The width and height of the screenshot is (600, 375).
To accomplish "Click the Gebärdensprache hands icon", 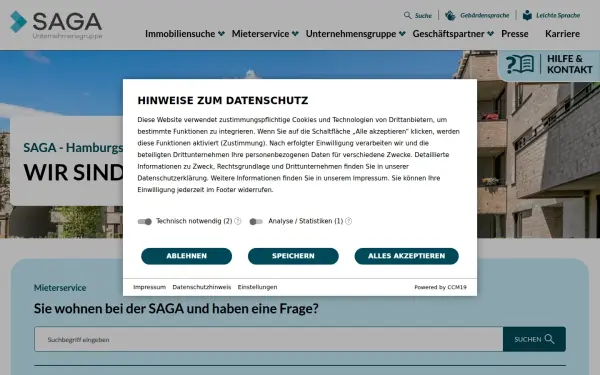I will point(450,15).
